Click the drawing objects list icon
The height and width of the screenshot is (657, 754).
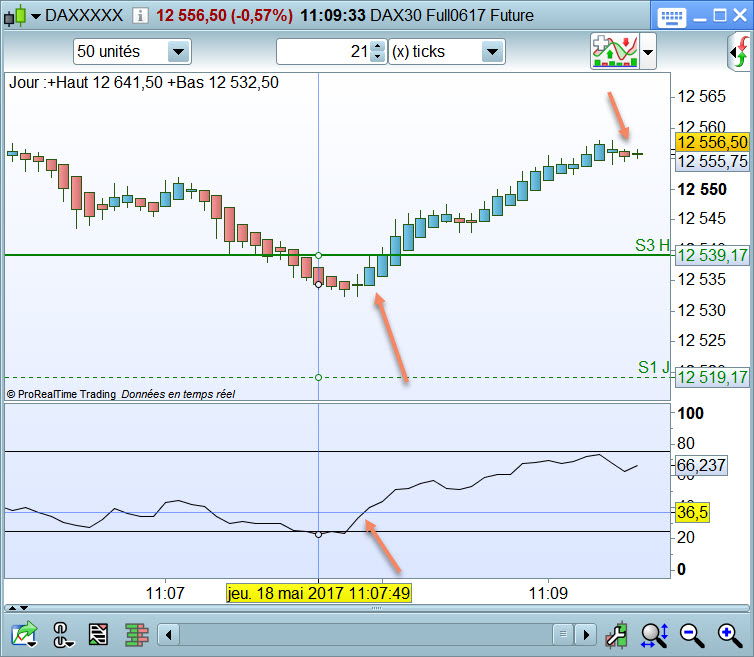click(x=99, y=634)
